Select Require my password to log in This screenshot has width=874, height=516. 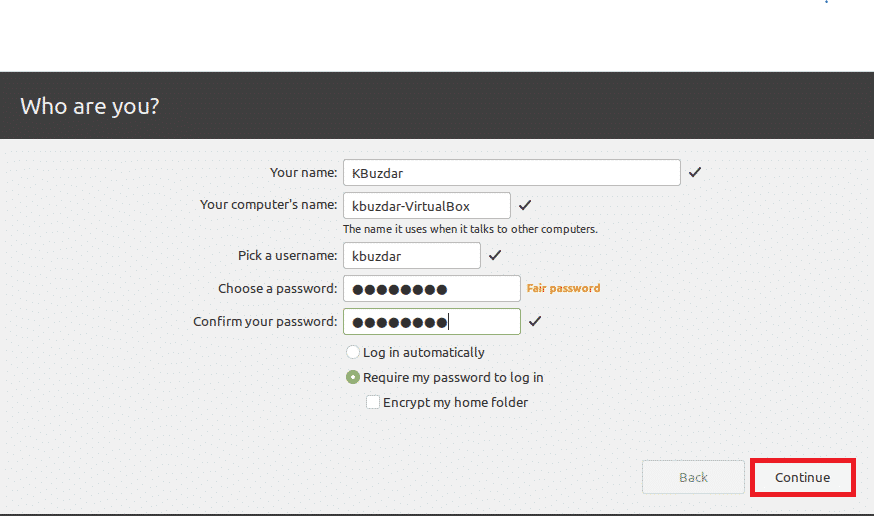(353, 378)
